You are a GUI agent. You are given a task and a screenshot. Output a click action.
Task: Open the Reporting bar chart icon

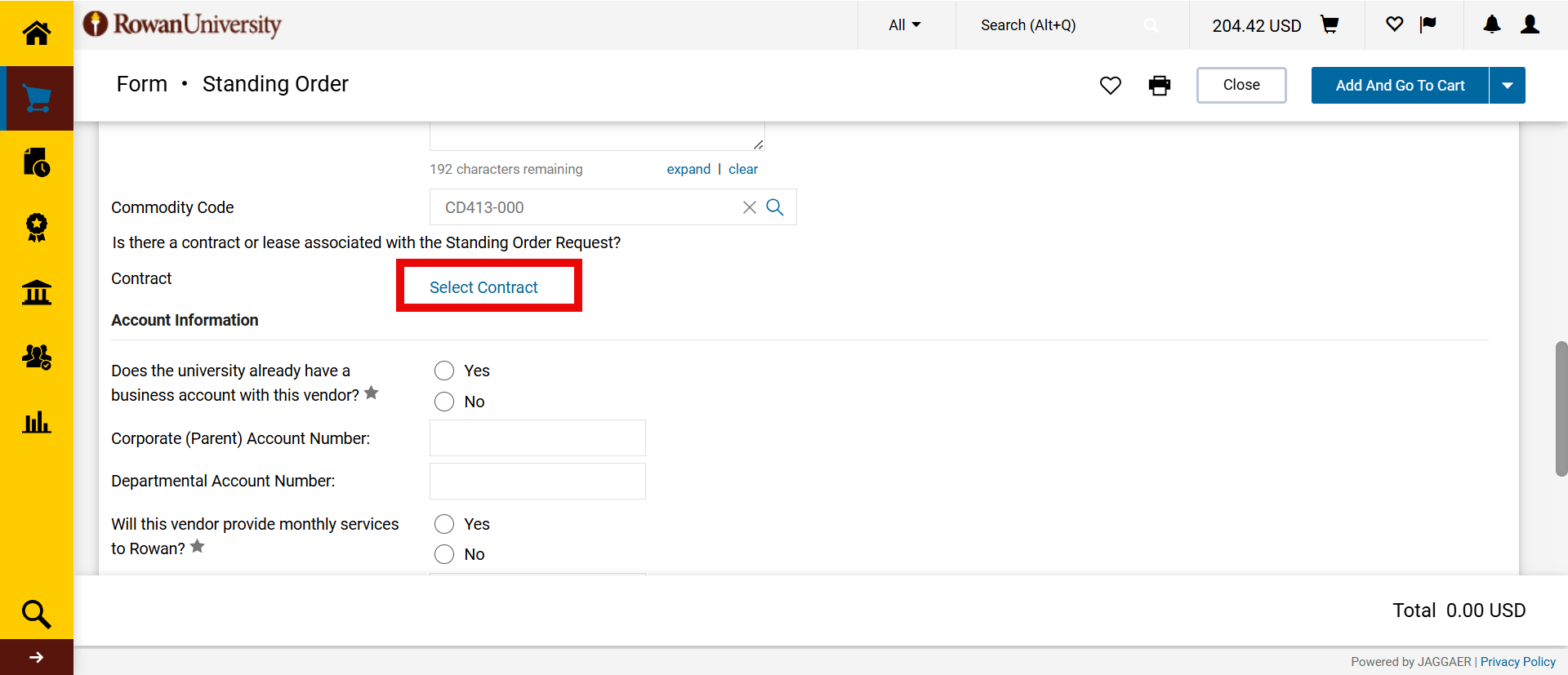tap(36, 422)
